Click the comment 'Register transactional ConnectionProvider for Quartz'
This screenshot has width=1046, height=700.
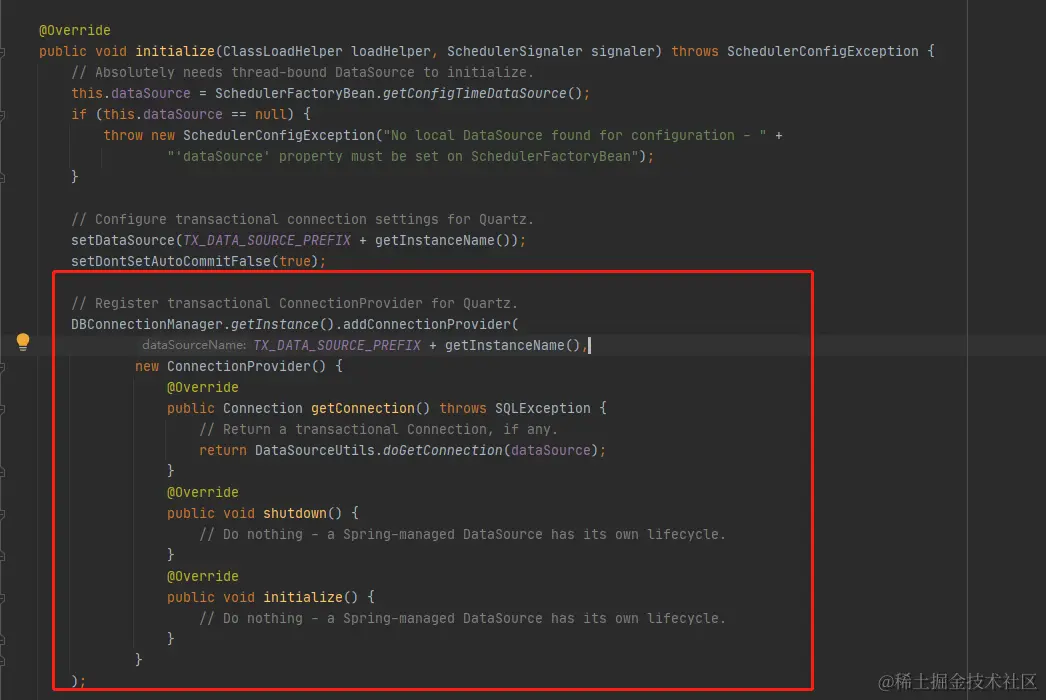click(294, 303)
